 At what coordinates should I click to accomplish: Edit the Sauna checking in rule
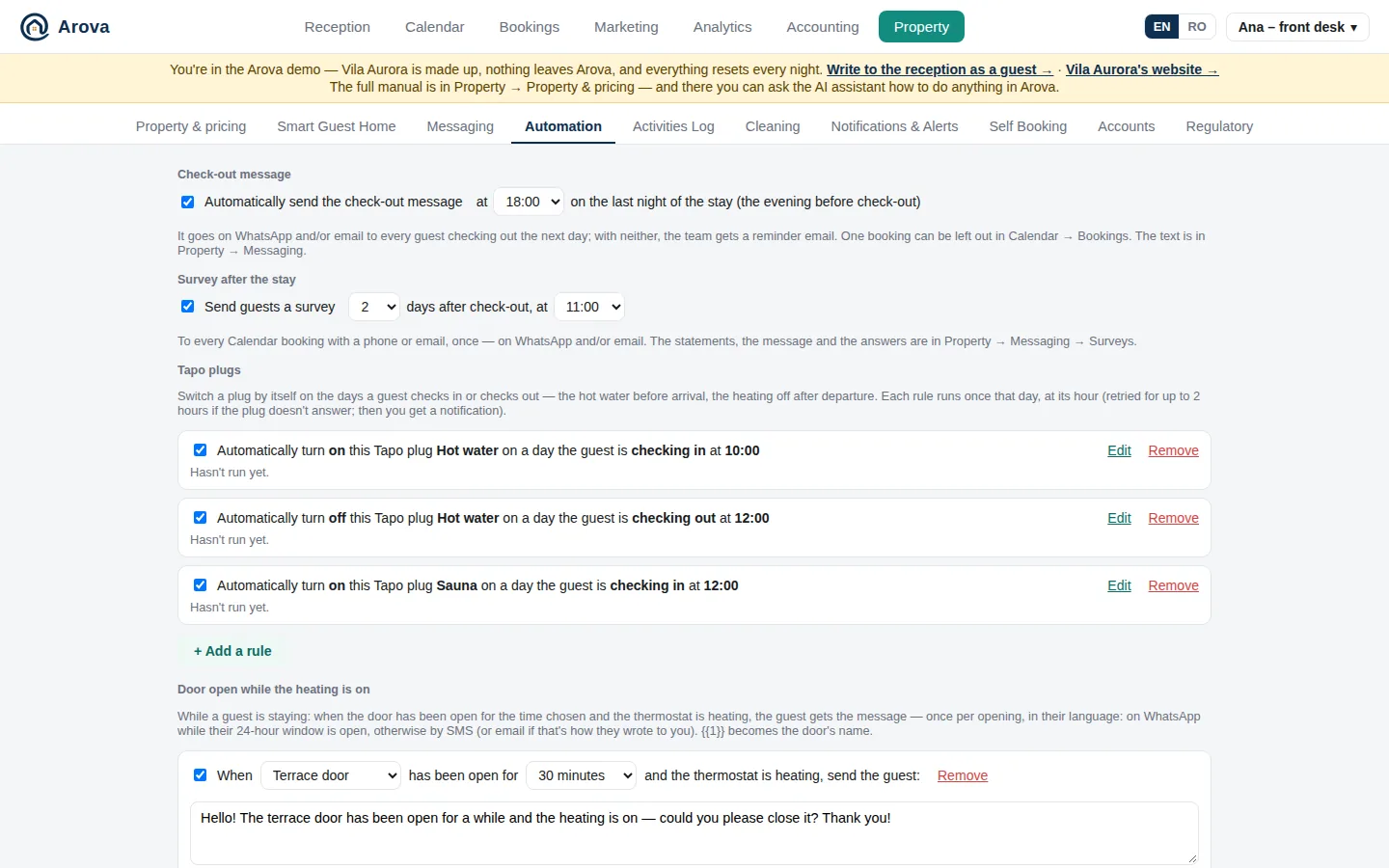pyautogui.click(x=1119, y=585)
